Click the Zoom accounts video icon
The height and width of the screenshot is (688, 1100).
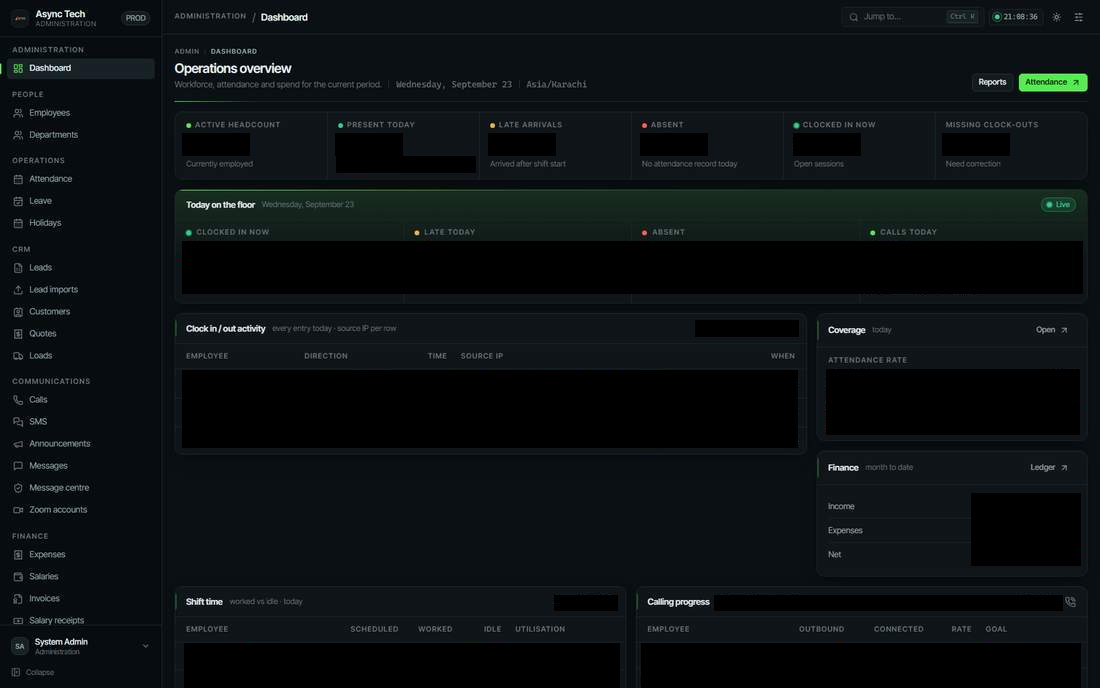[x=18, y=510]
